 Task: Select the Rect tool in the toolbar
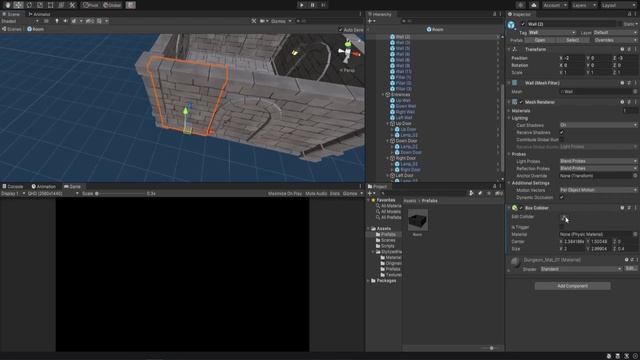pyautogui.click(x=51, y=5)
